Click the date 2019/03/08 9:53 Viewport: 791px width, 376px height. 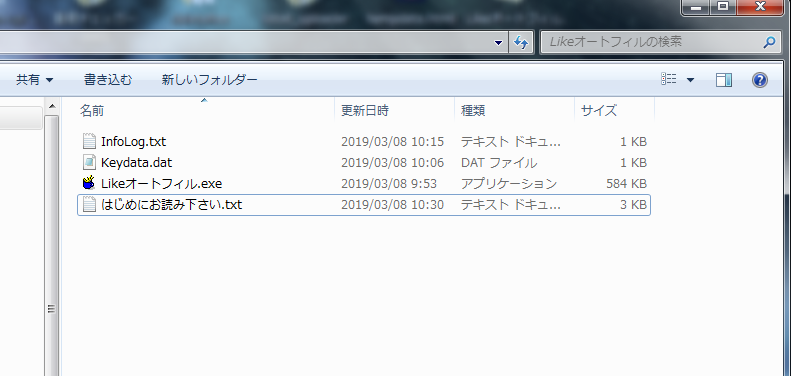pyautogui.click(x=389, y=183)
